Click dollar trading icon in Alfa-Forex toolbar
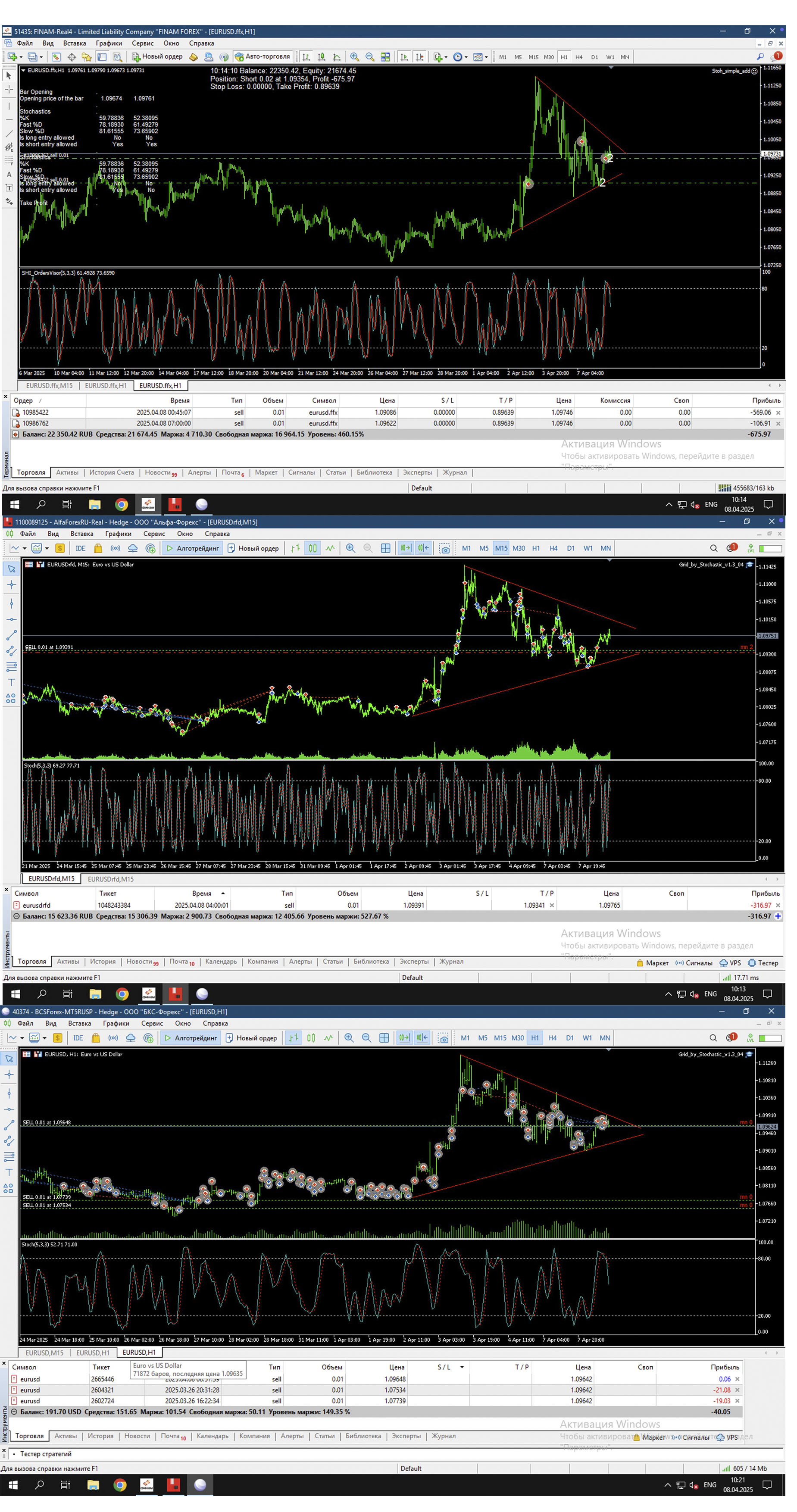The height and width of the screenshot is (1512, 797). (x=60, y=549)
